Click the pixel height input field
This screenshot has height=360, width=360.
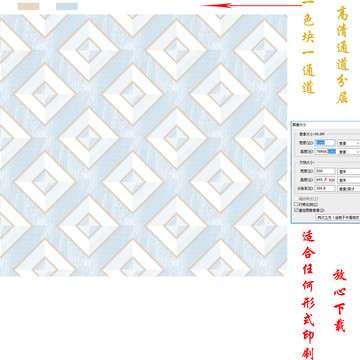325,151
